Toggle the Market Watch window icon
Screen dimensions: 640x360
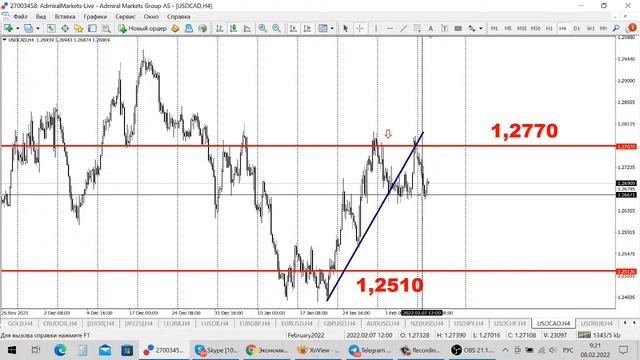point(51,28)
